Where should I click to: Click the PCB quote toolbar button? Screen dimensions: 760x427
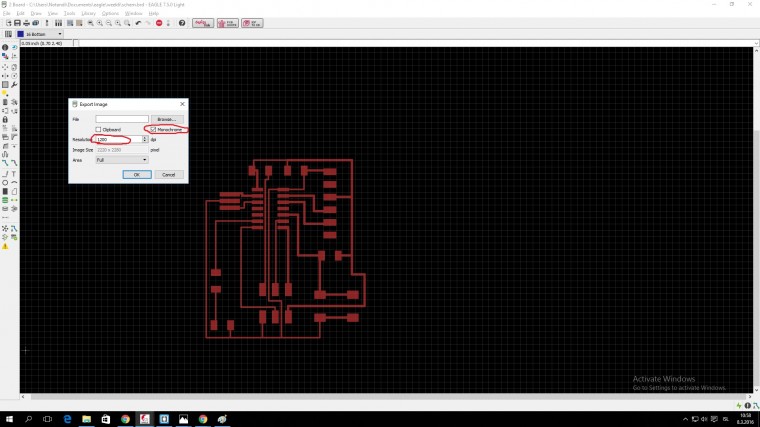tap(227, 23)
